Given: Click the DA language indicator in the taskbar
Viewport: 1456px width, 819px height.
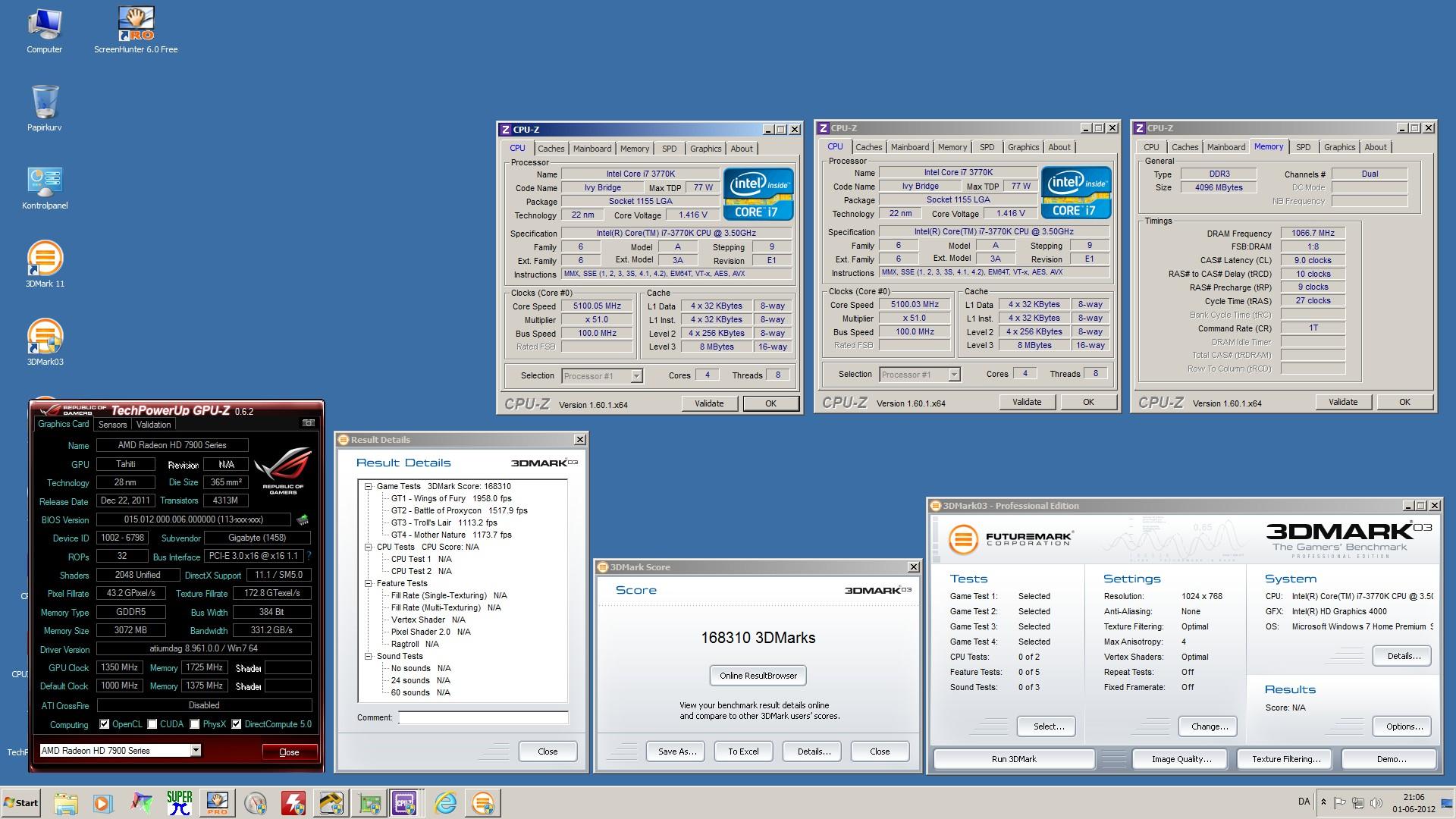Looking at the screenshot, I should pos(1304,802).
